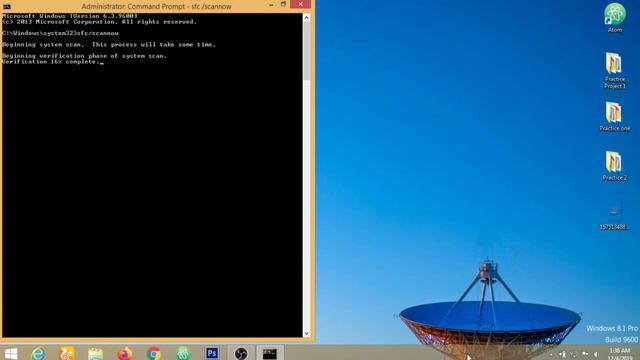Open Atom editor from the taskbar
The image size is (640, 360).
(183, 353)
